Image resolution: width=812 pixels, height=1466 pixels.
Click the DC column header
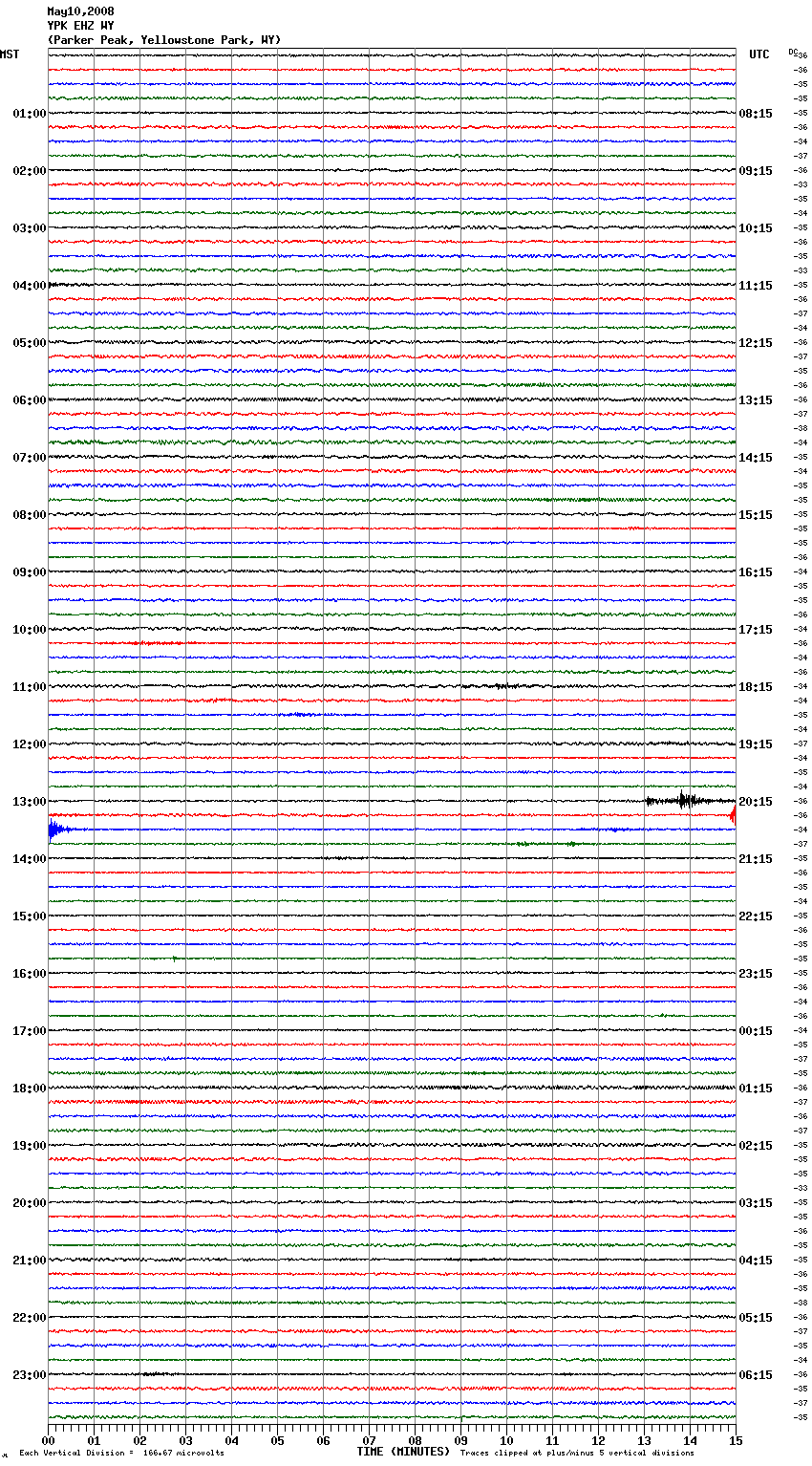coord(793,52)
